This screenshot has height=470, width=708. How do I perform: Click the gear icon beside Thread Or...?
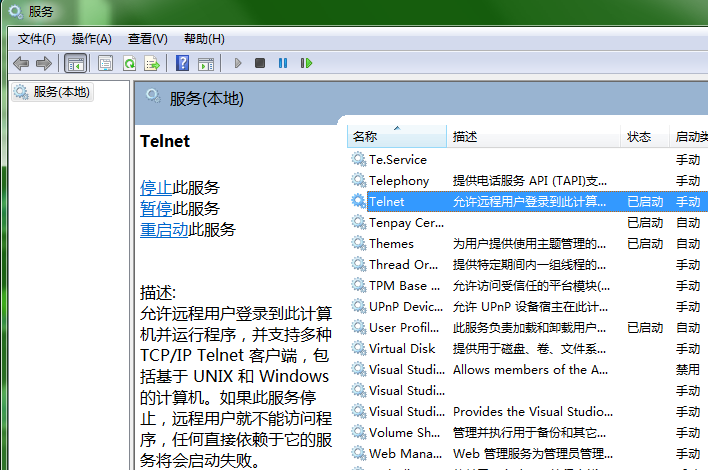point(359,265)
